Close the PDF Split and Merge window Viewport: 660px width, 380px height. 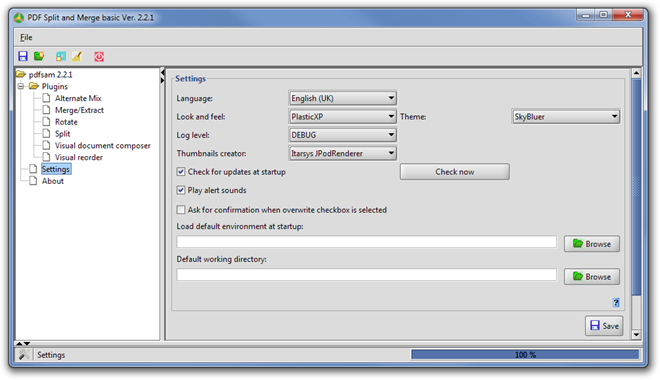tap(628, 15)
